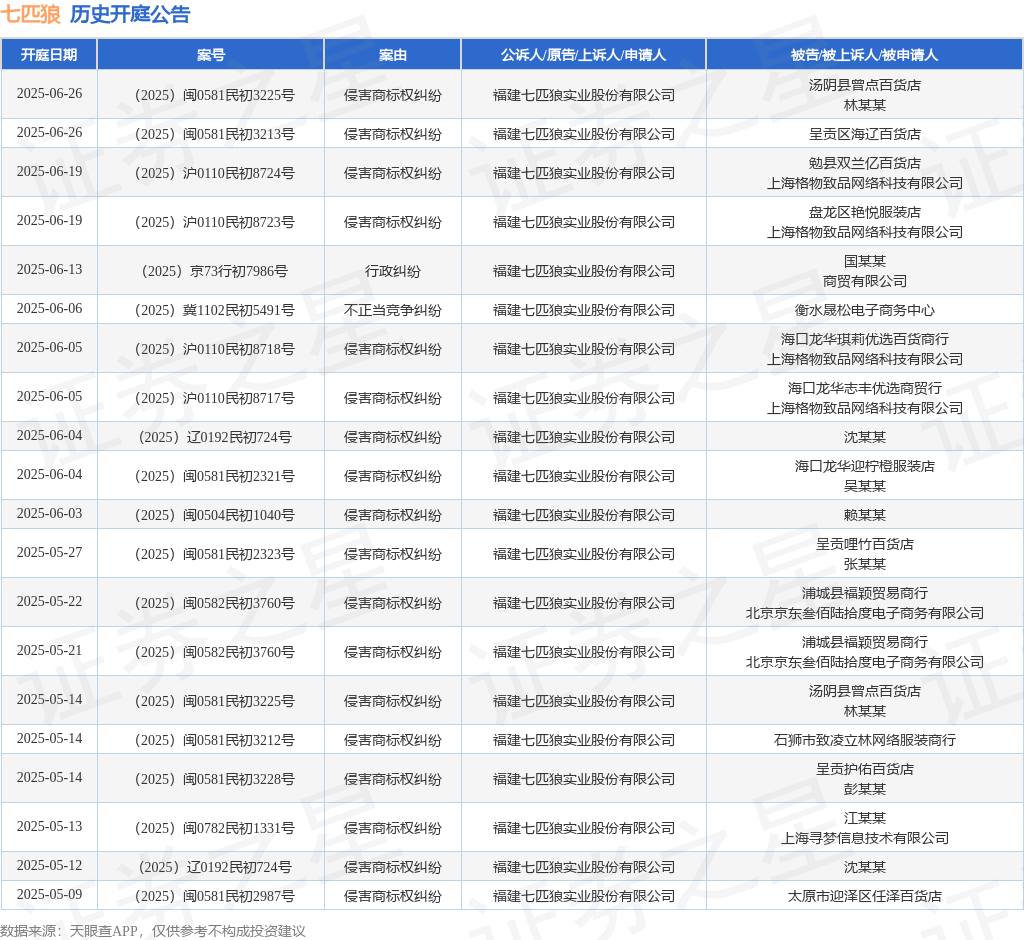
Task: Select the 案由 column header
Action: coord(392,55)
